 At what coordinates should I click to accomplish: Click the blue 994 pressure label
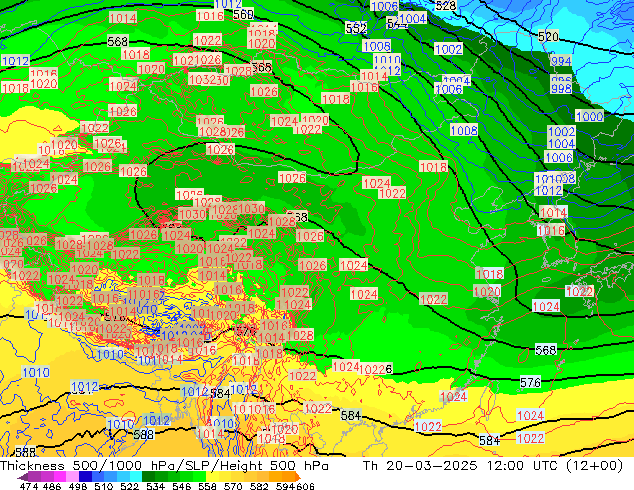[x=561, y=61]
